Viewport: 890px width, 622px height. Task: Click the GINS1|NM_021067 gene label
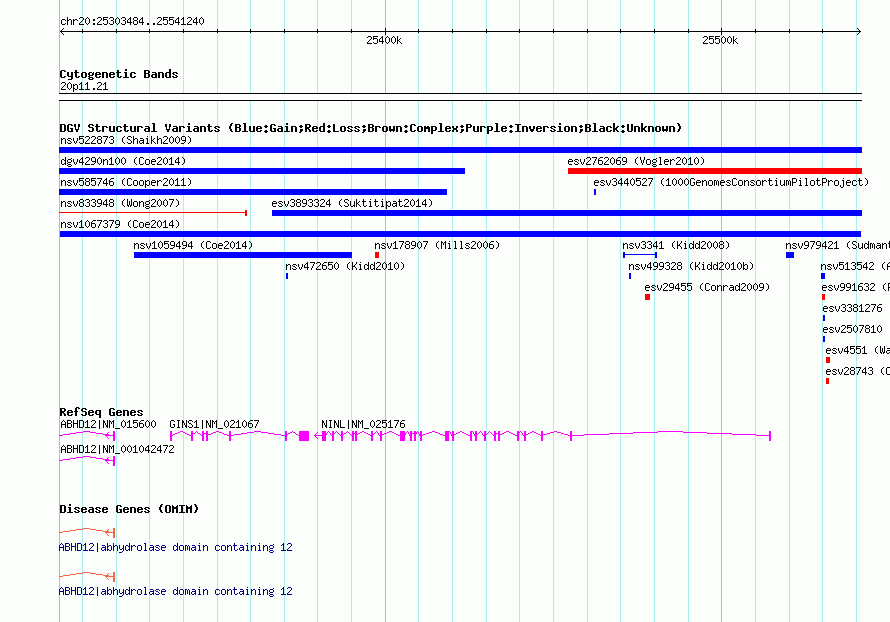click(x=215, y=424)
